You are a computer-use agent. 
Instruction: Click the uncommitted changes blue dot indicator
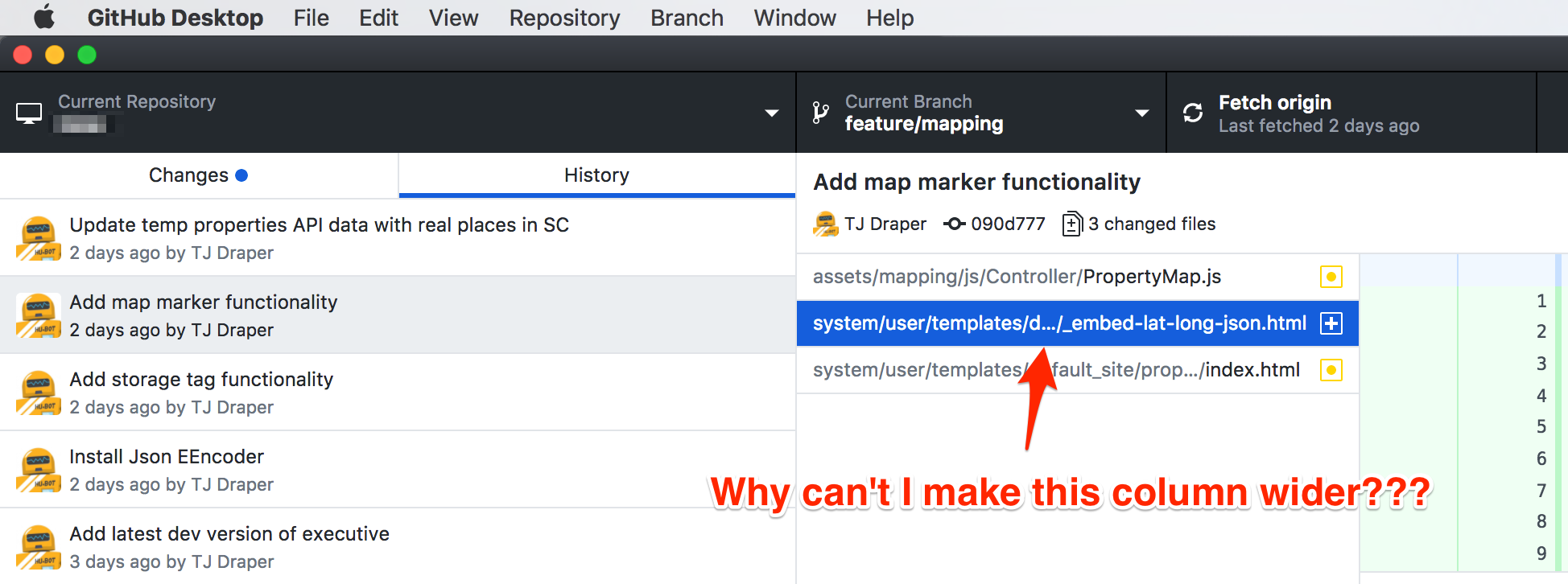click(x=241, y=175)
